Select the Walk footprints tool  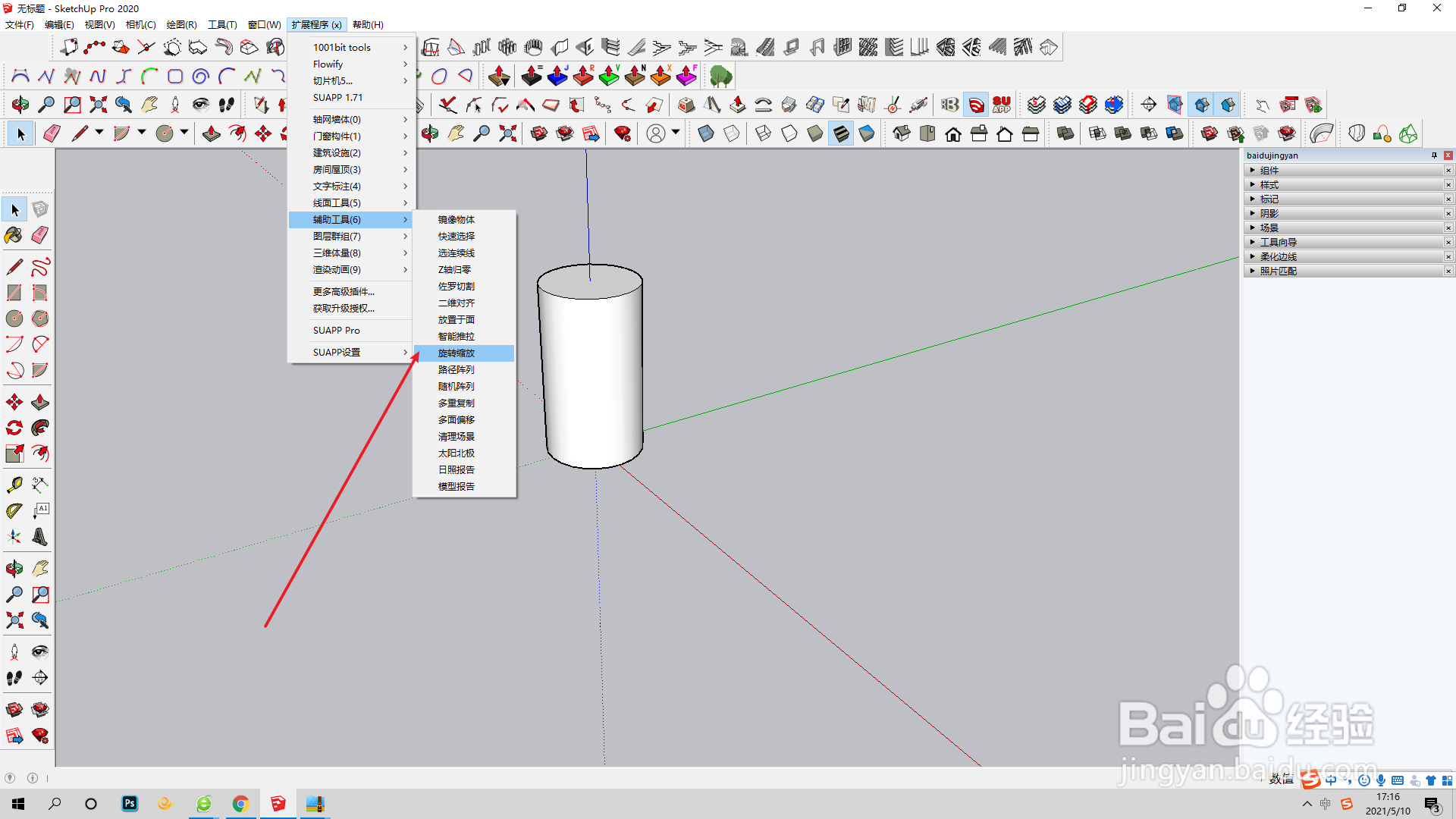coord(14,678)
